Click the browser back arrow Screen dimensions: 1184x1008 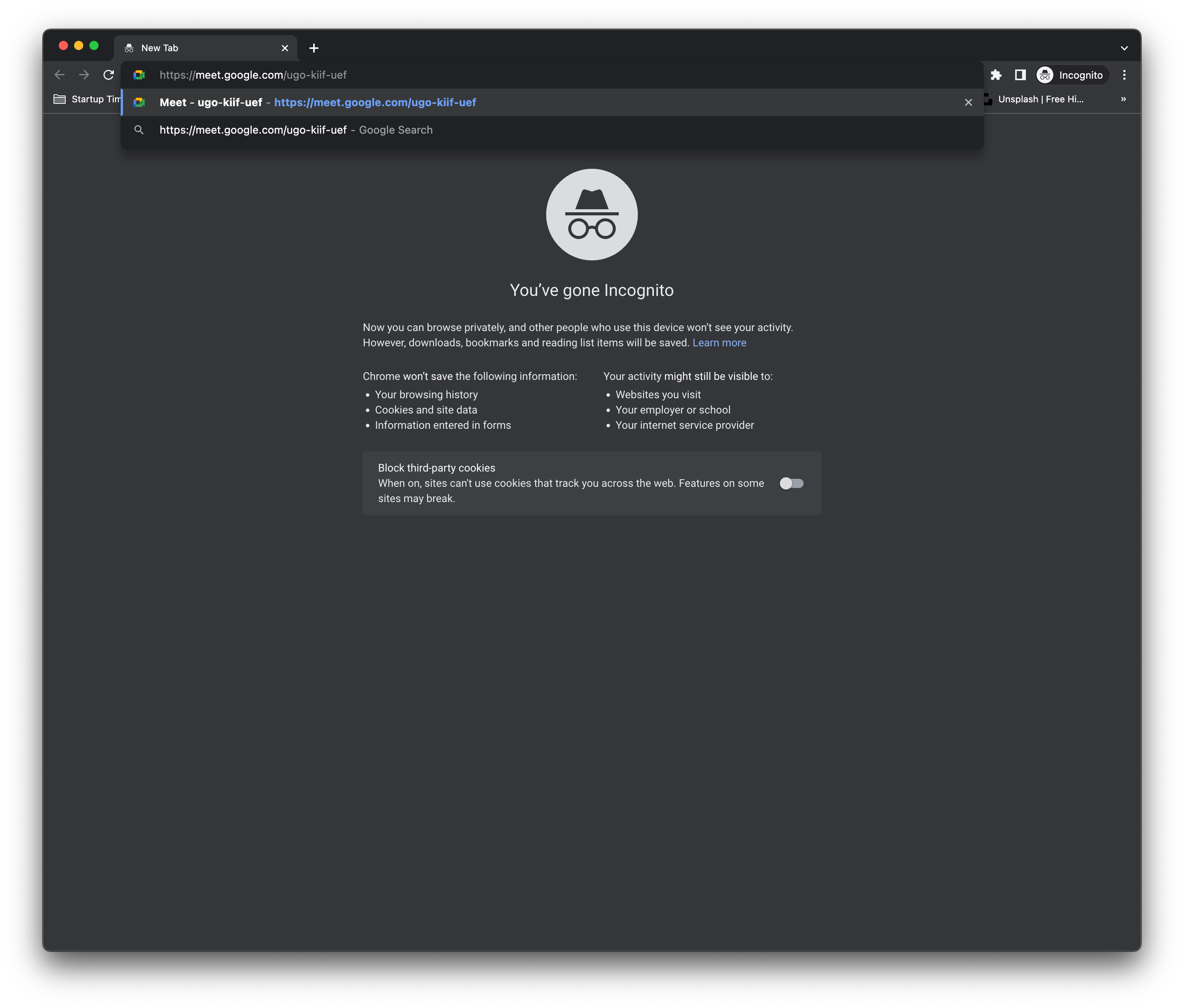click(60, 75)
